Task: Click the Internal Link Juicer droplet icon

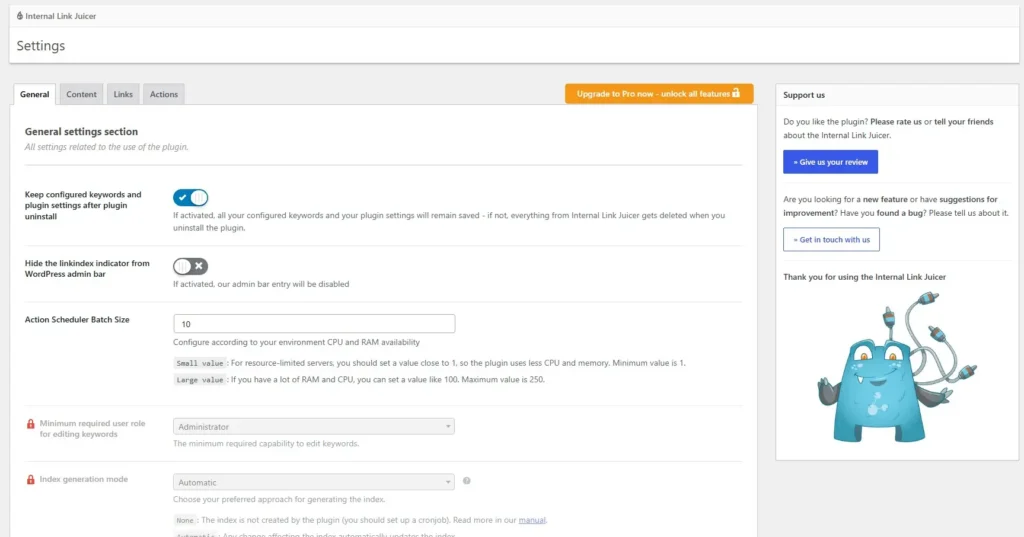Action: coord(20,16)
